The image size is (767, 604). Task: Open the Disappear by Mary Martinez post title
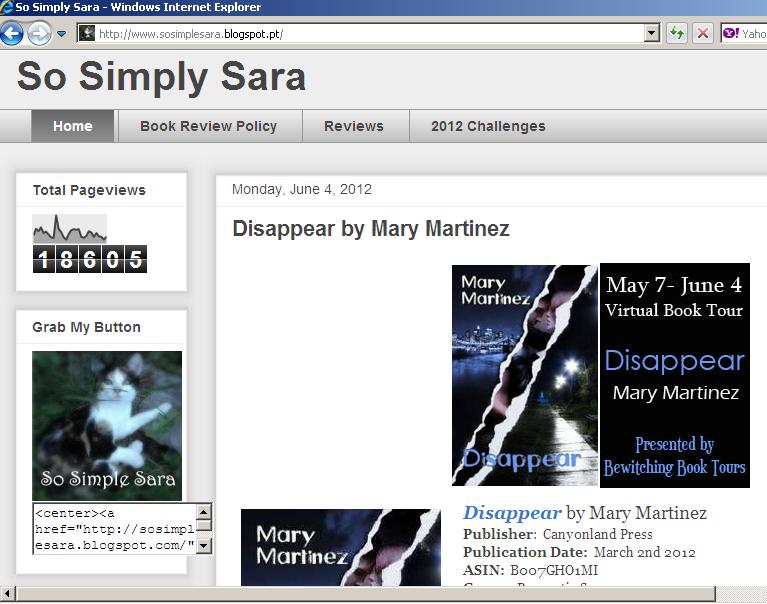[371, 228]
